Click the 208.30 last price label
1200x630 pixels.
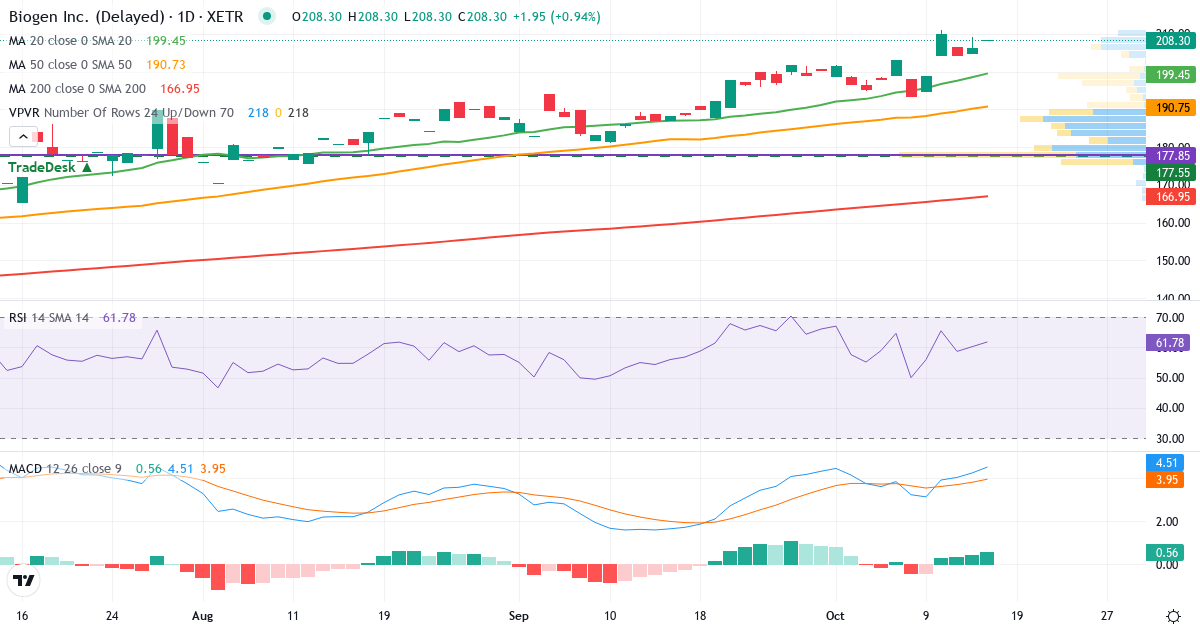pyautogui.click(x=1172, y=40)
